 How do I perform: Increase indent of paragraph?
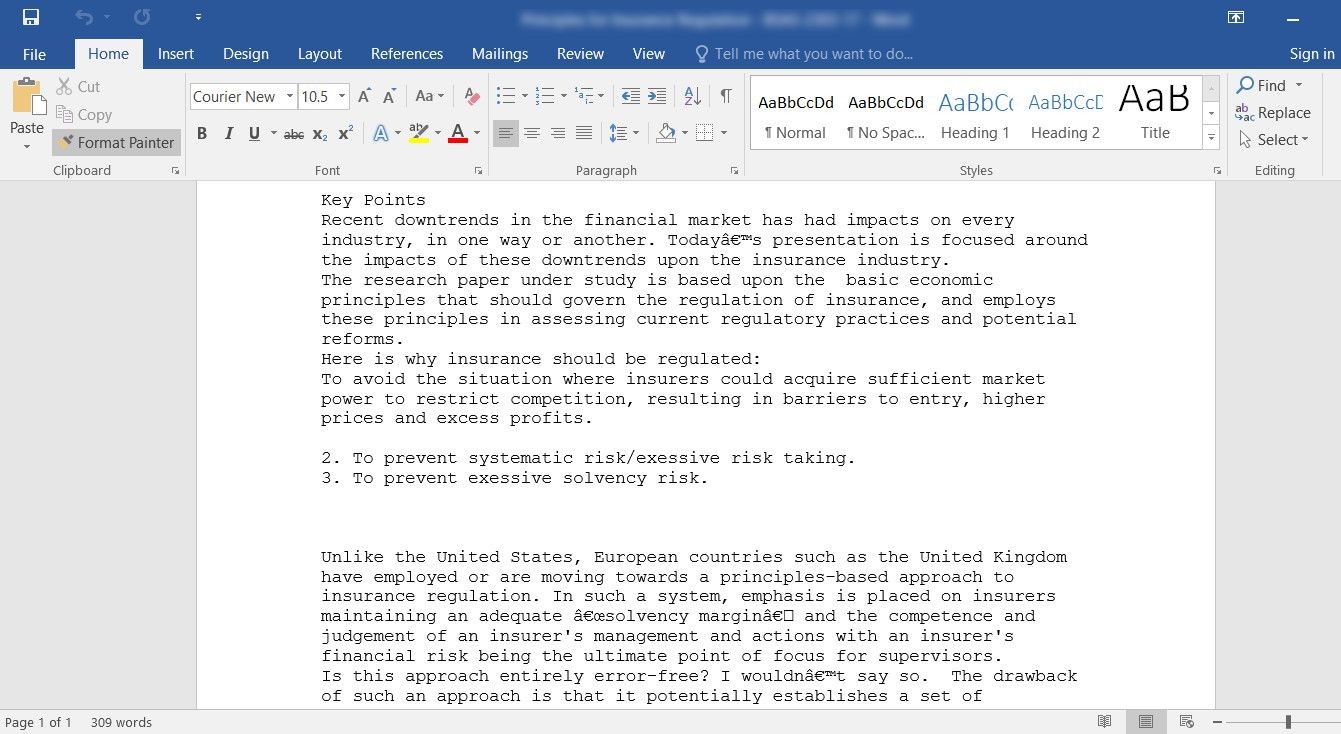click(657, 96)
